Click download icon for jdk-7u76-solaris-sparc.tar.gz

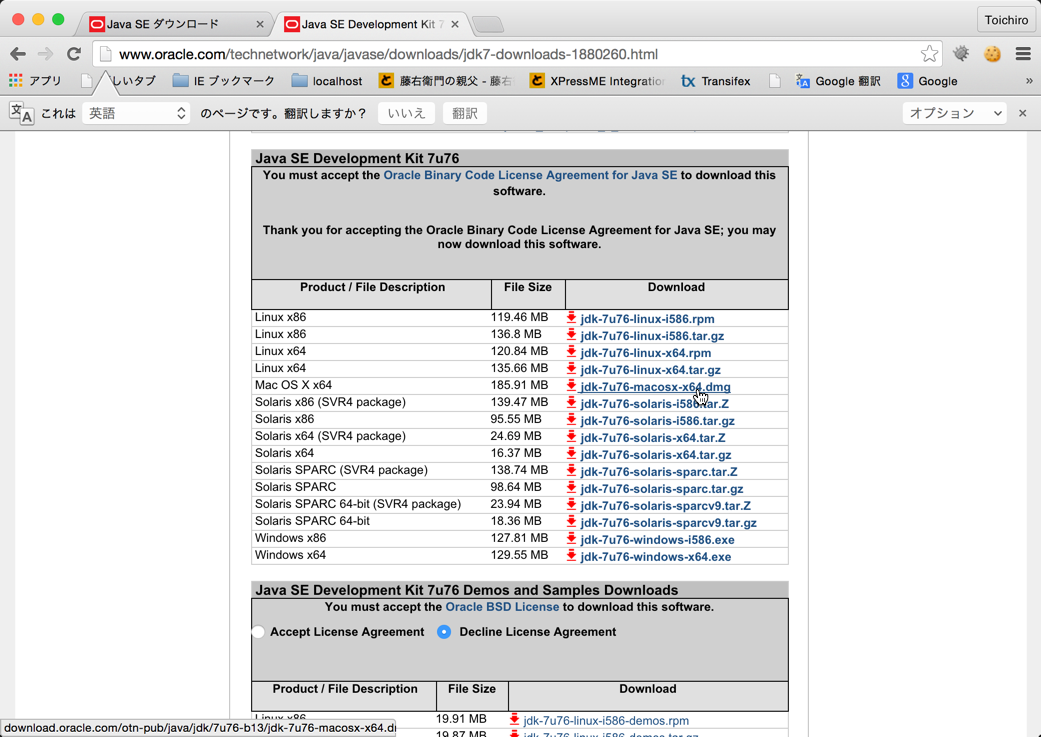(571, 488)
